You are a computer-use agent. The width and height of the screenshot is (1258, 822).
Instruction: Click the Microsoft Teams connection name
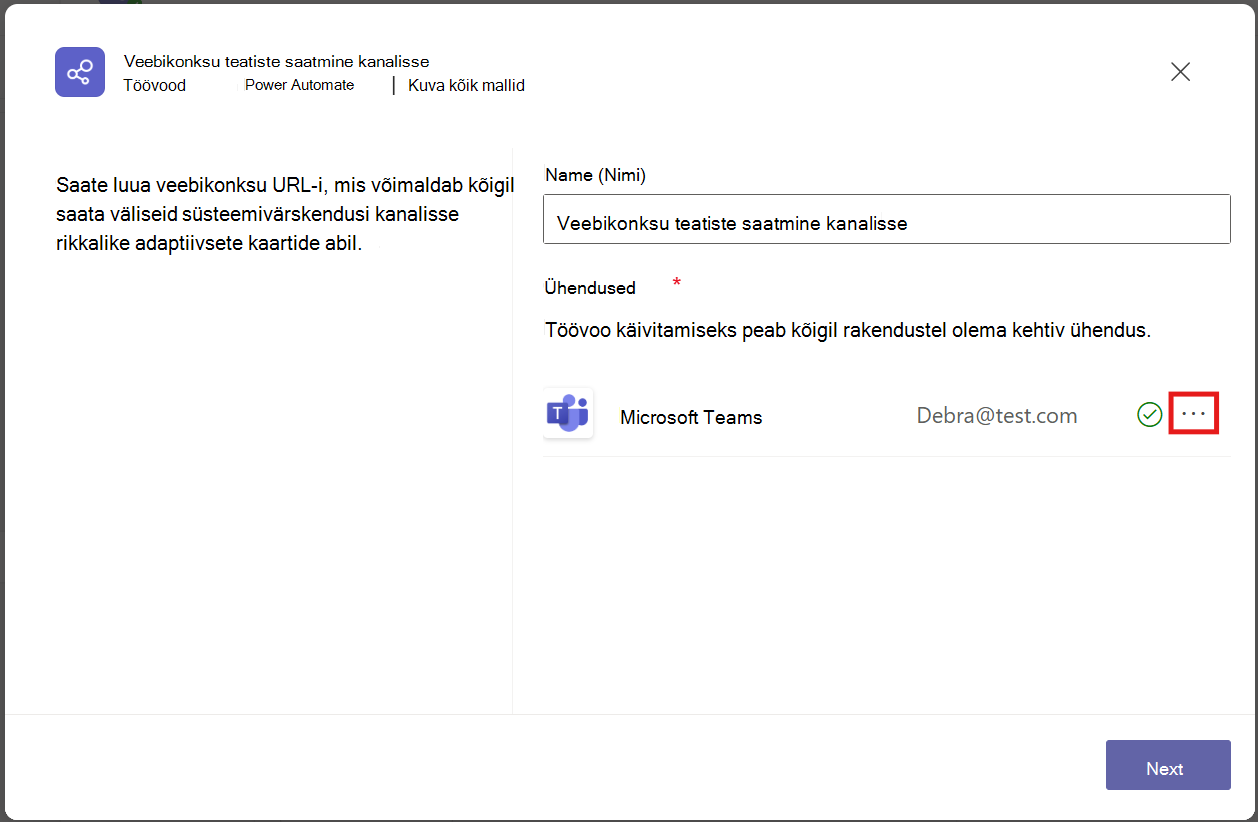(x=691, y=417)
